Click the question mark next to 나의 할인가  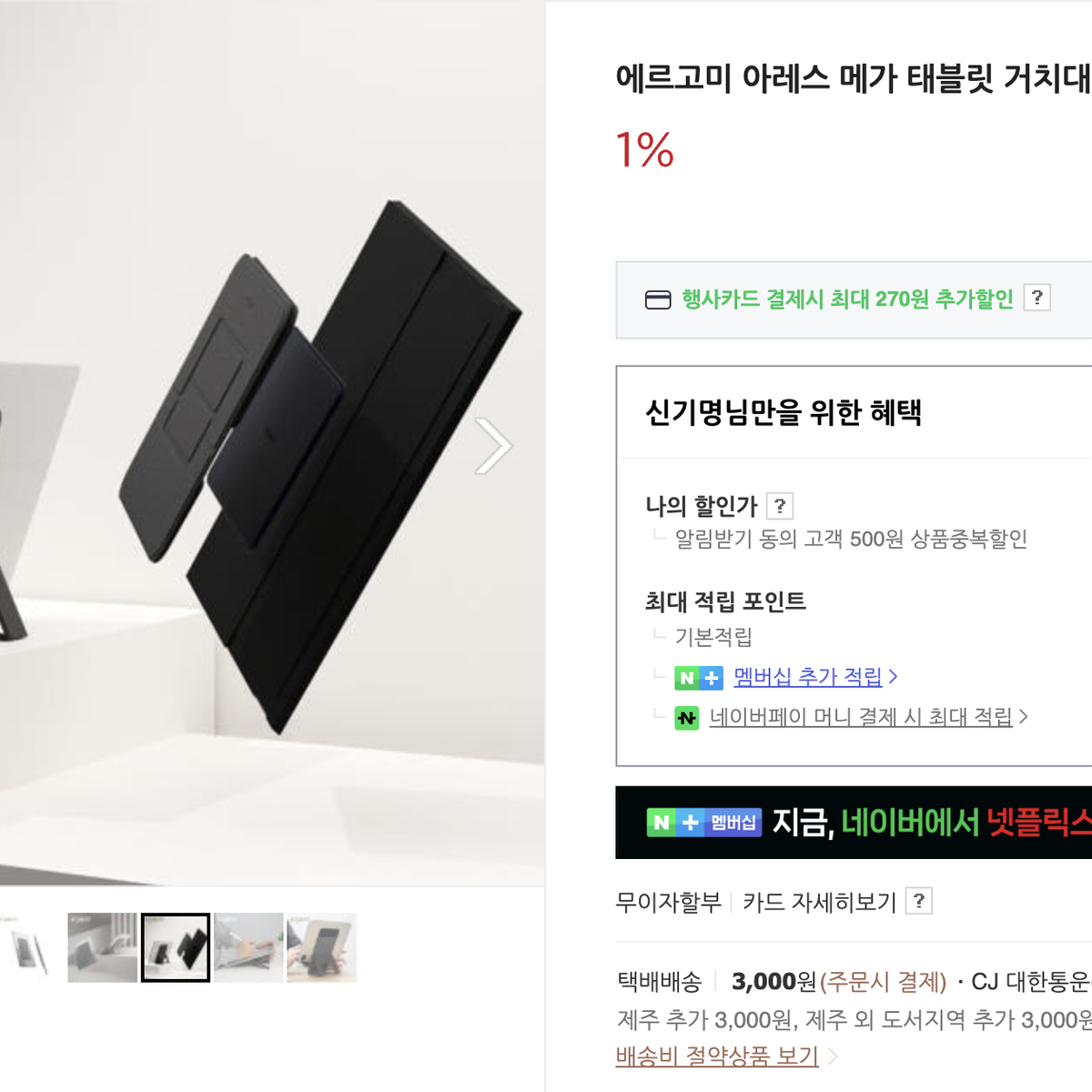pos(780,506)
